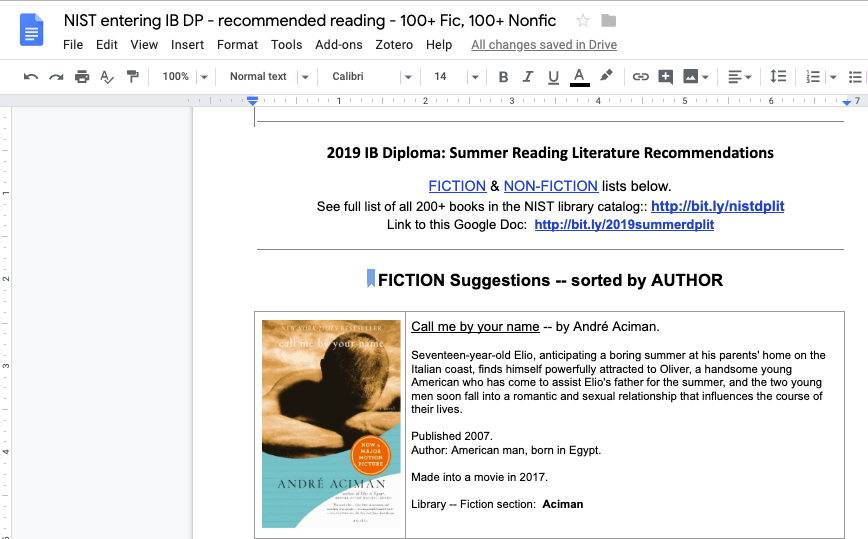
Task: Open text color picker
Action: (580, 77)
